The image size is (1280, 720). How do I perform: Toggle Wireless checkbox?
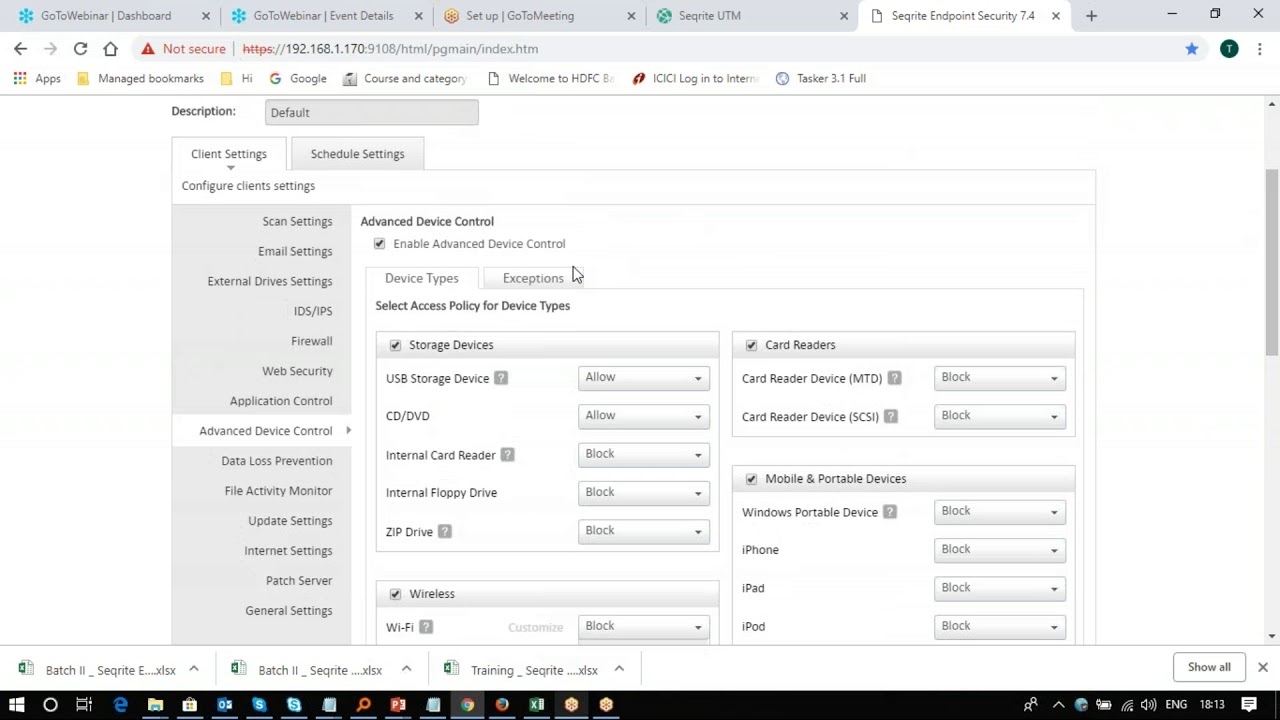(395, 594)
